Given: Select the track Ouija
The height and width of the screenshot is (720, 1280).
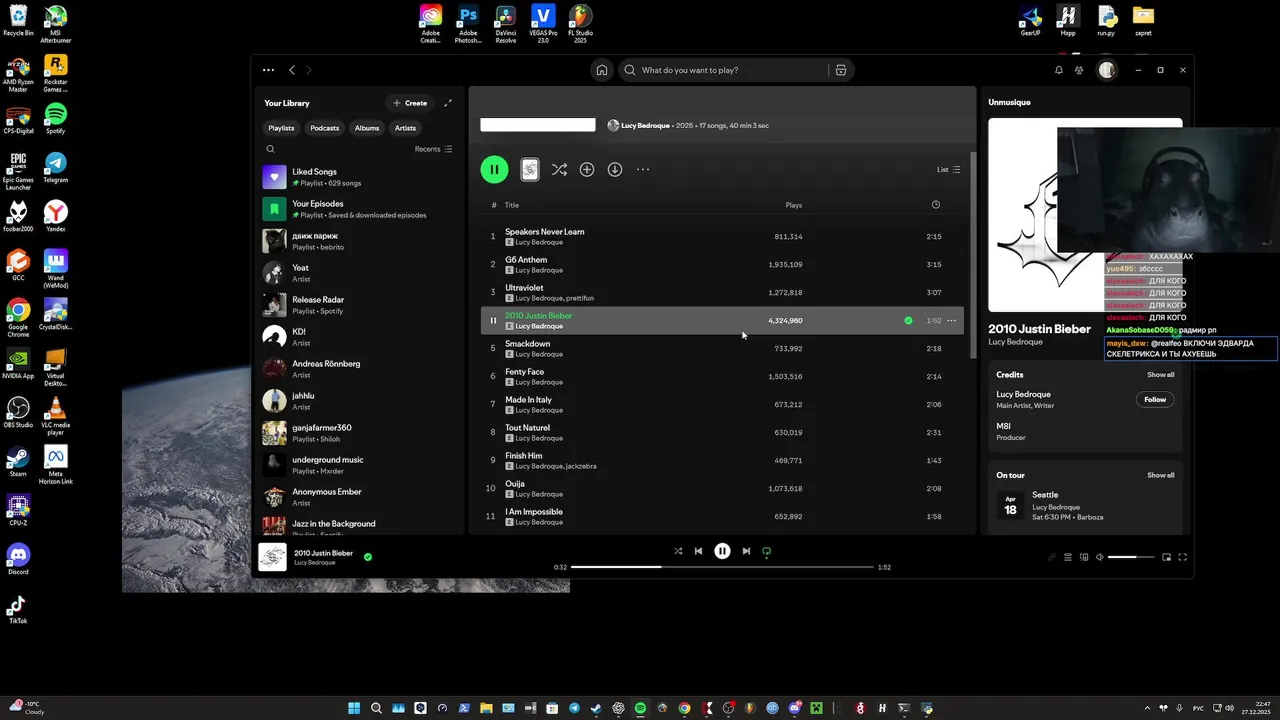Looking at the screenshot, I should [514, 484].
